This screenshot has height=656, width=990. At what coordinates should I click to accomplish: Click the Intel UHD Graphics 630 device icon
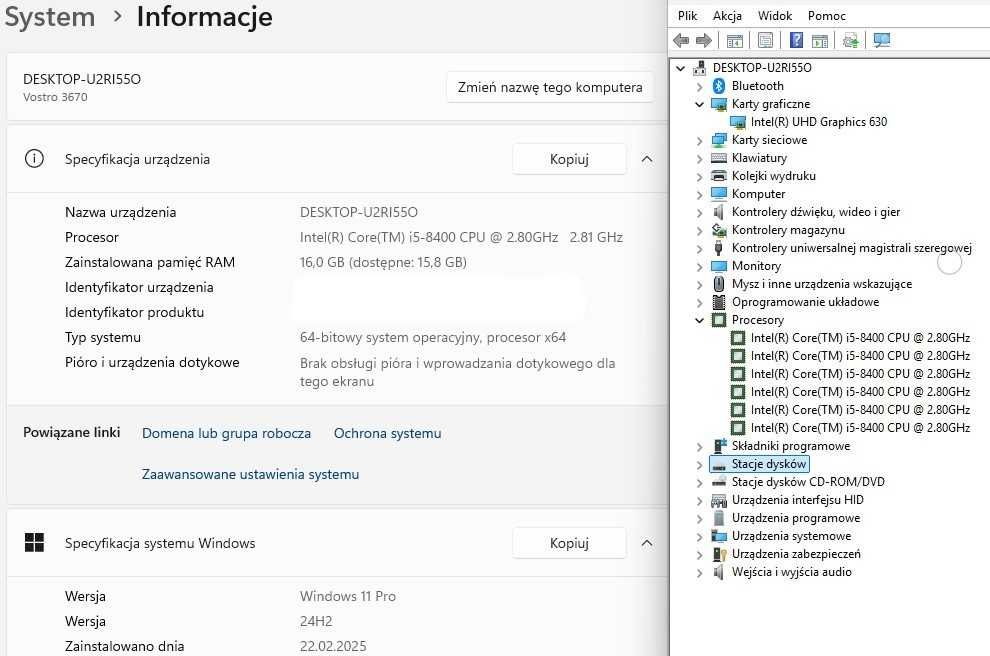(737, 122)
